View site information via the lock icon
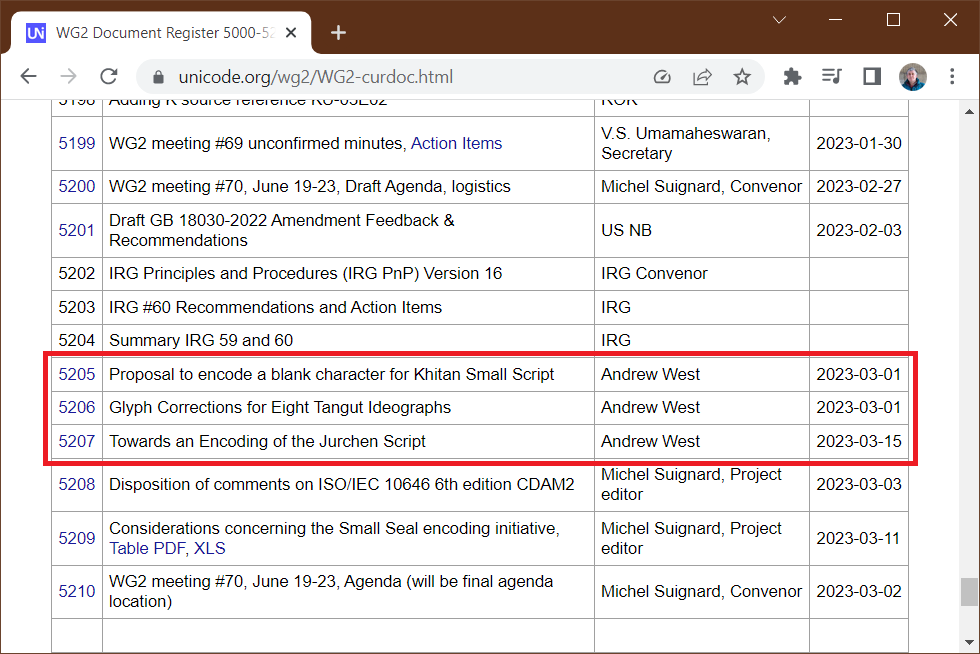 (159, 77)
